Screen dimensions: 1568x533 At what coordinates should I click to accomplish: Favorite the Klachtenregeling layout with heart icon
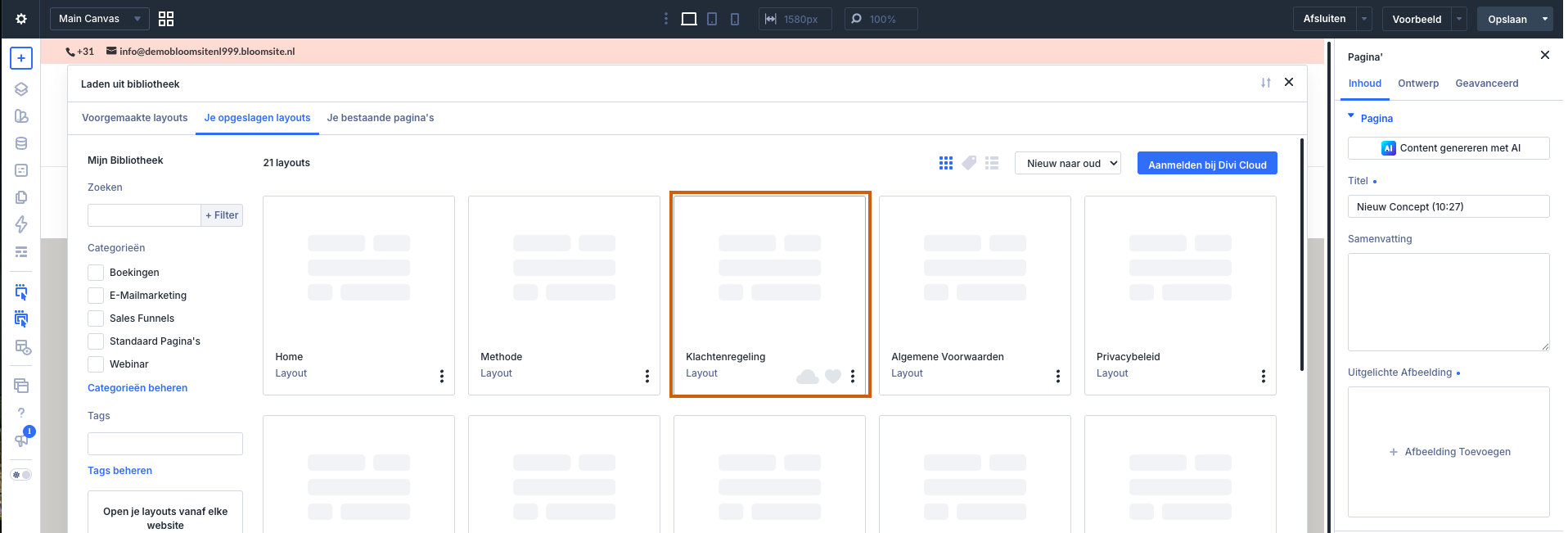pos(833,377)
